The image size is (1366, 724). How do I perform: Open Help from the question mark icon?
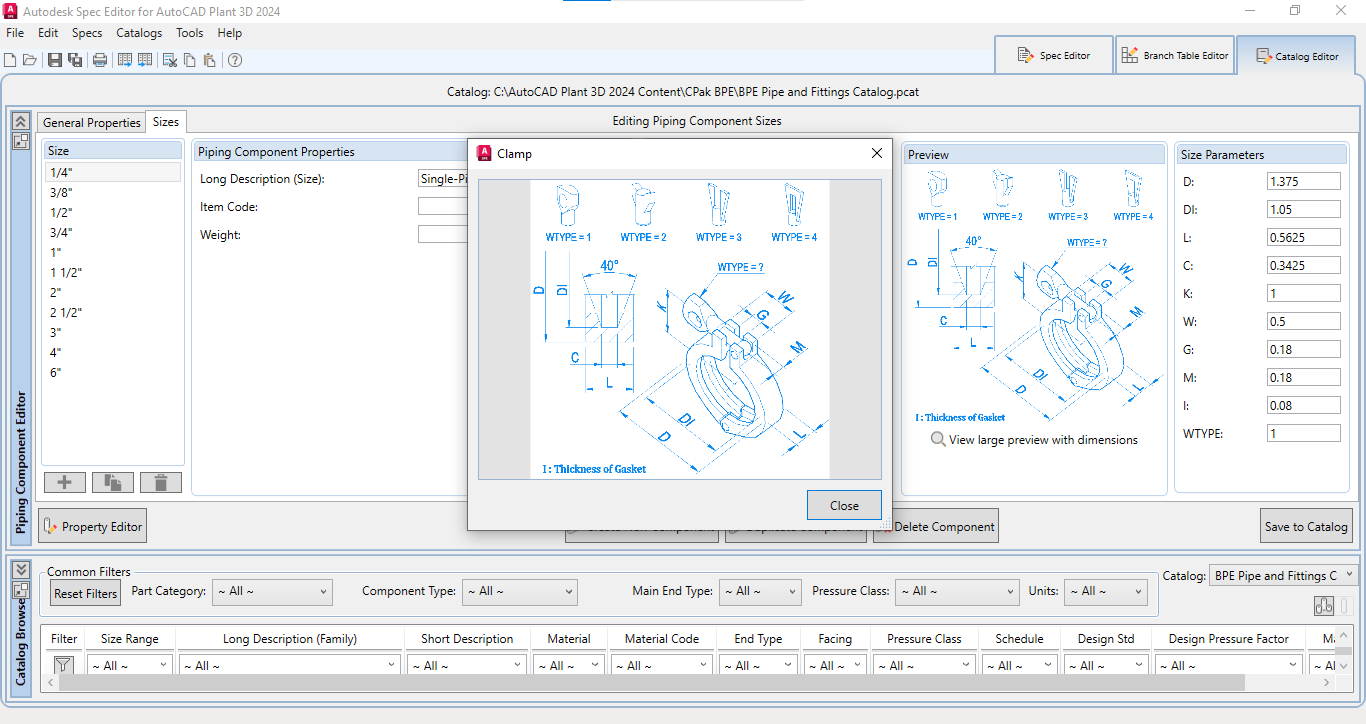coord(235,60)
